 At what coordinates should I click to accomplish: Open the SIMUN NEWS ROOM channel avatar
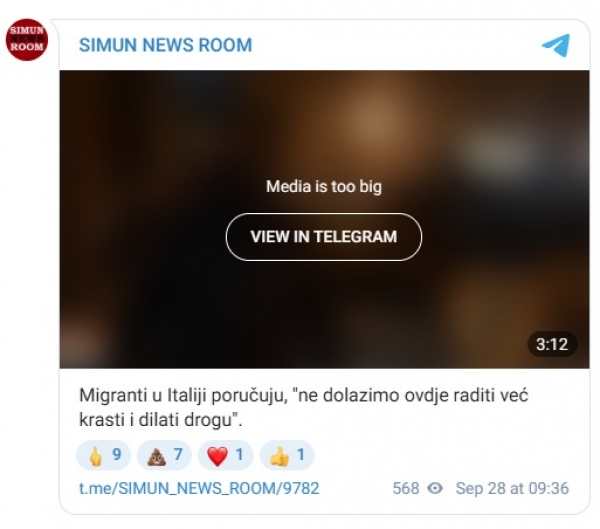point(27,39)
